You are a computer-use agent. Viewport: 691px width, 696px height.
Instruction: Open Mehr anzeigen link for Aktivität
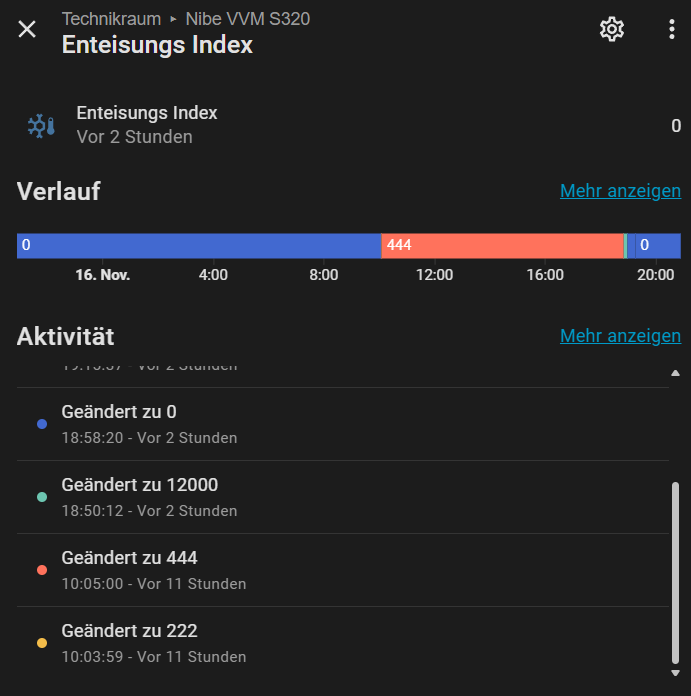620,336
